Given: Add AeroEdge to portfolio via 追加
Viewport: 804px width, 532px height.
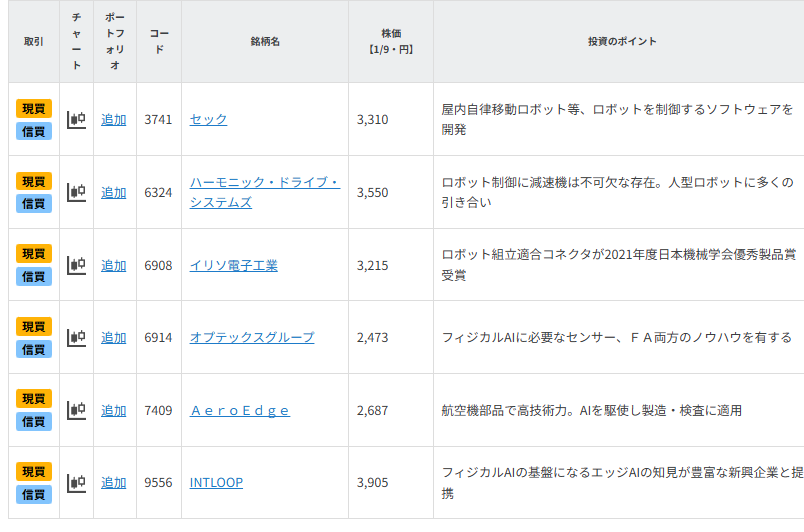Looking at the screenshot, I should coord(113,411).
